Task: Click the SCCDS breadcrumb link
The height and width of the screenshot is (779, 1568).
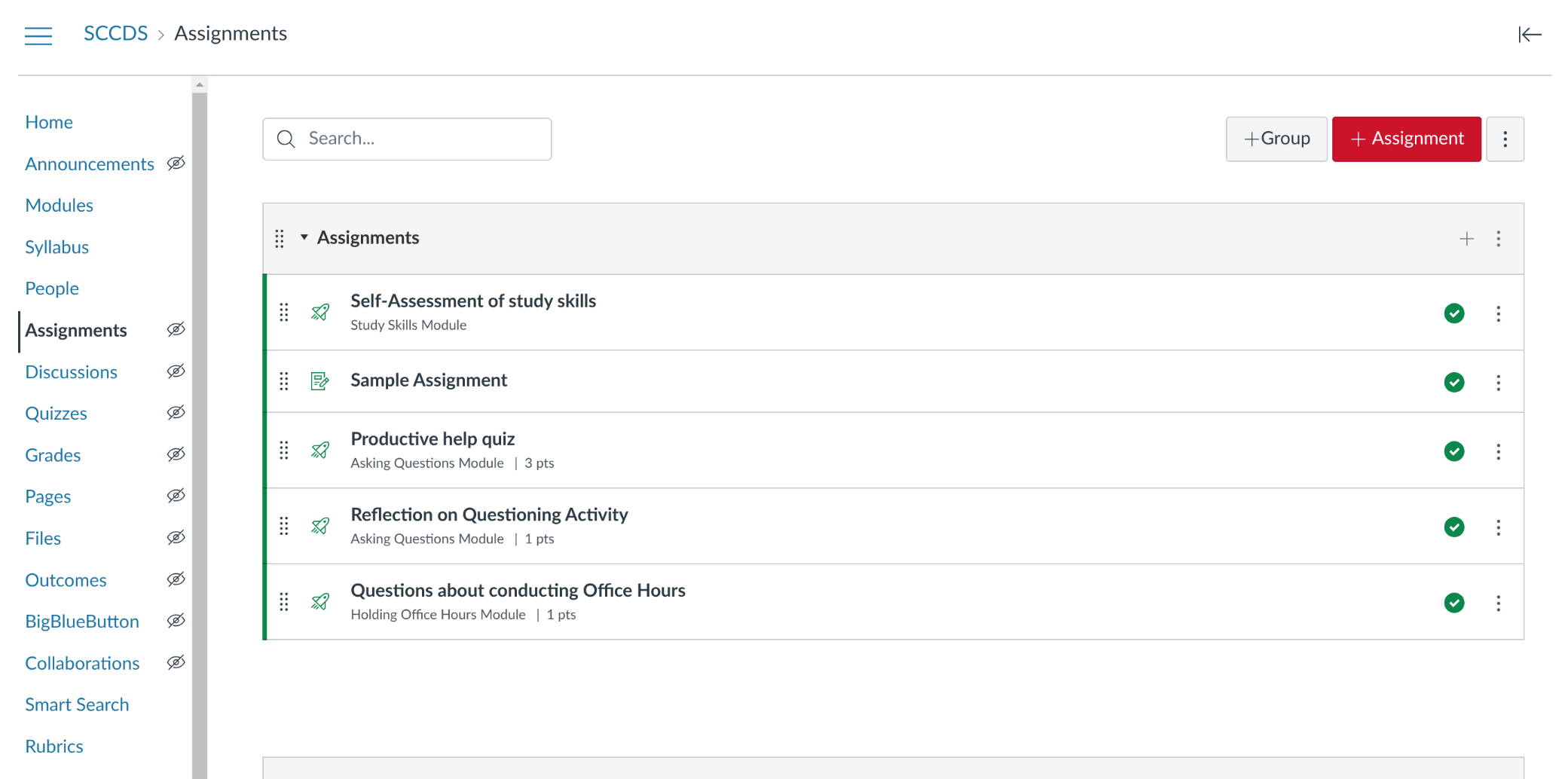Action: point(115,33)
